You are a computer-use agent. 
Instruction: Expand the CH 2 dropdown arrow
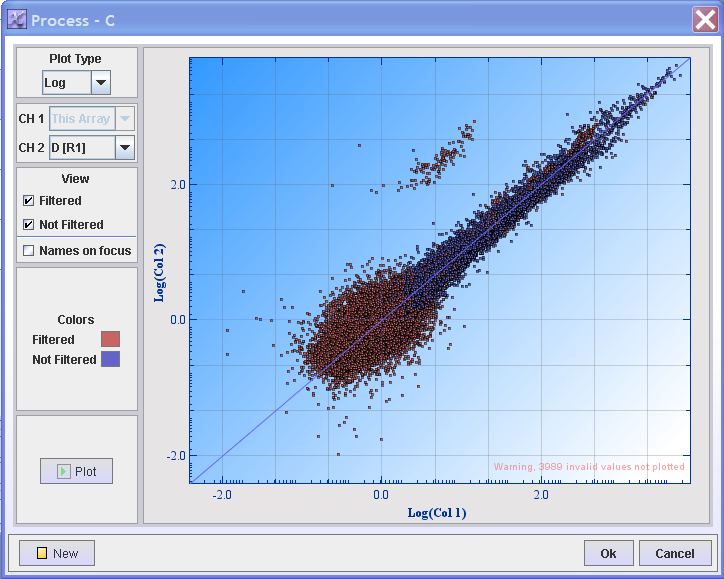click(x=125, y=148)
